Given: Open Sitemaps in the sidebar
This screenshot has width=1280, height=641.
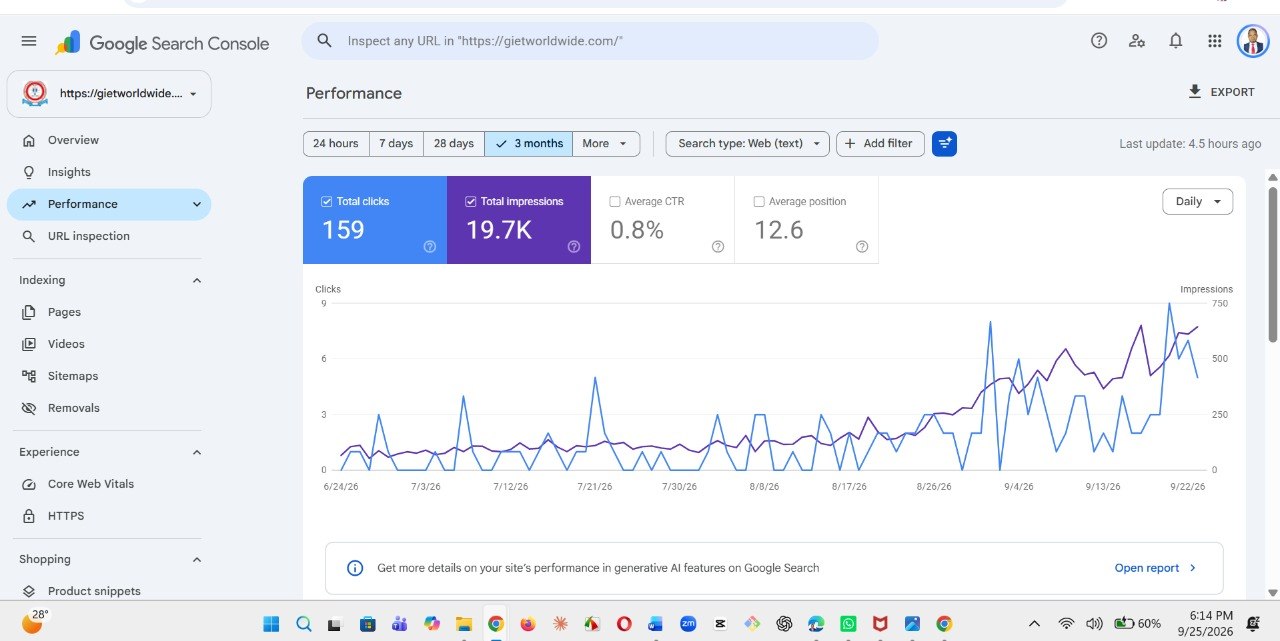Looking at the screenshot, I should (109, 376).
